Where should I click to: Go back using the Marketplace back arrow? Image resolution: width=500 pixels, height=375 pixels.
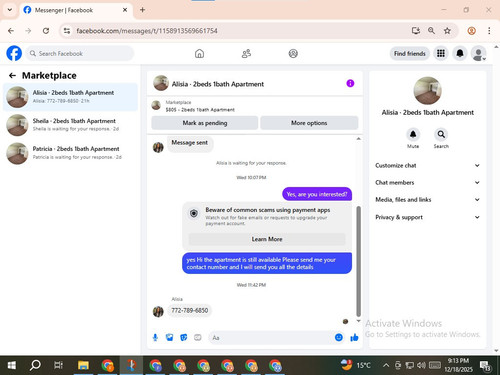12,76
